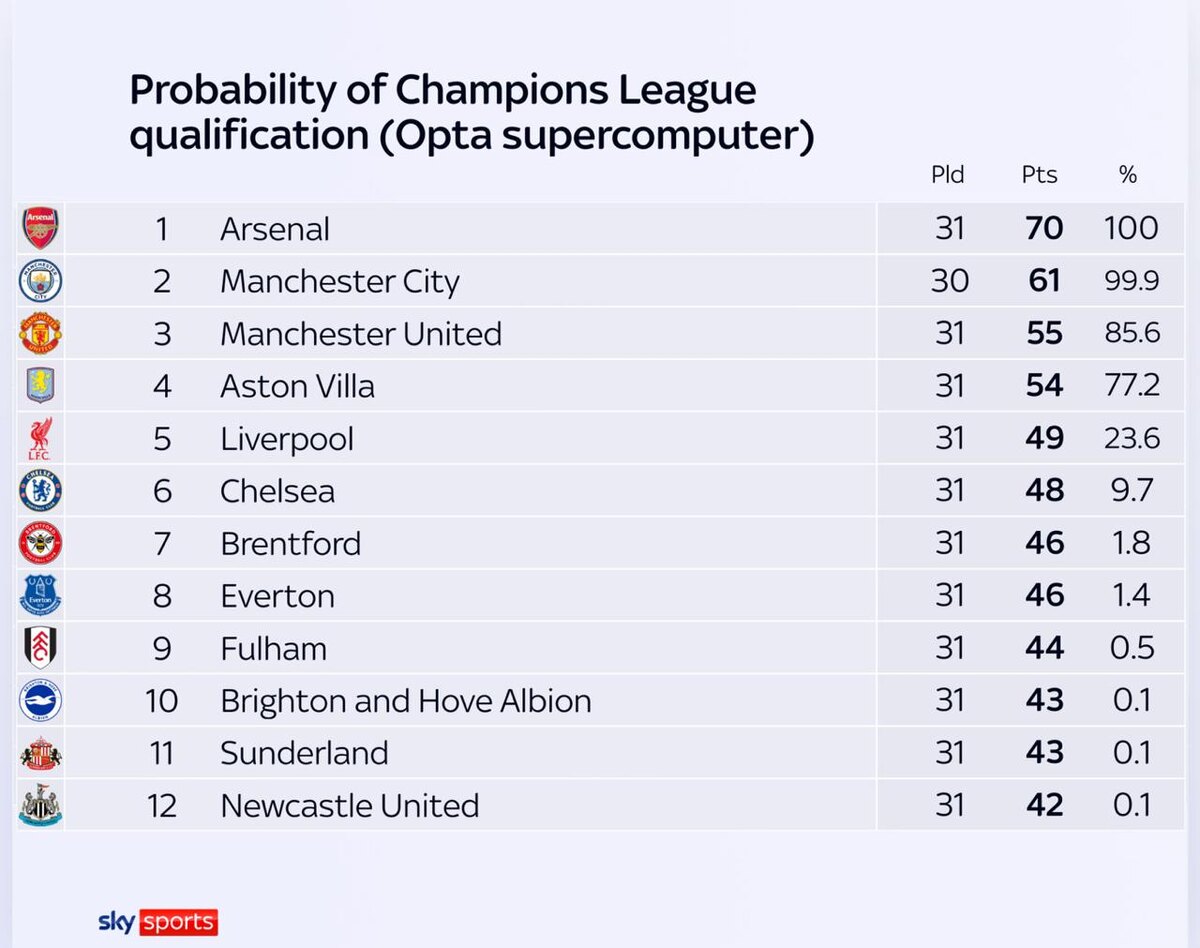Click Arsenal's 70 points value
This screenshot has width=1200, height=948.
click(x=1044, y=229)
